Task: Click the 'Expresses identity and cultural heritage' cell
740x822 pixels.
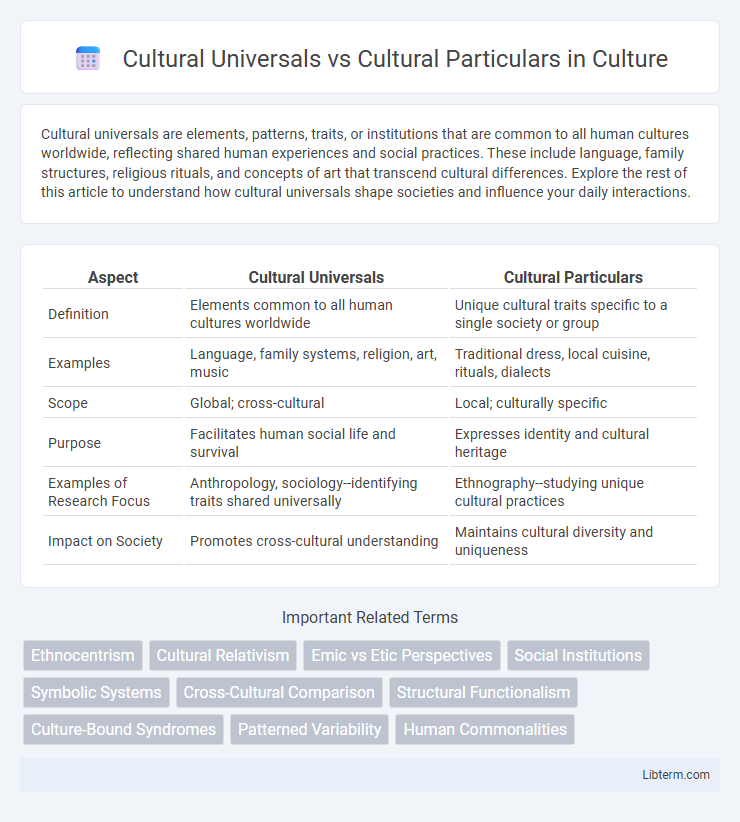Action: (573, 443)
